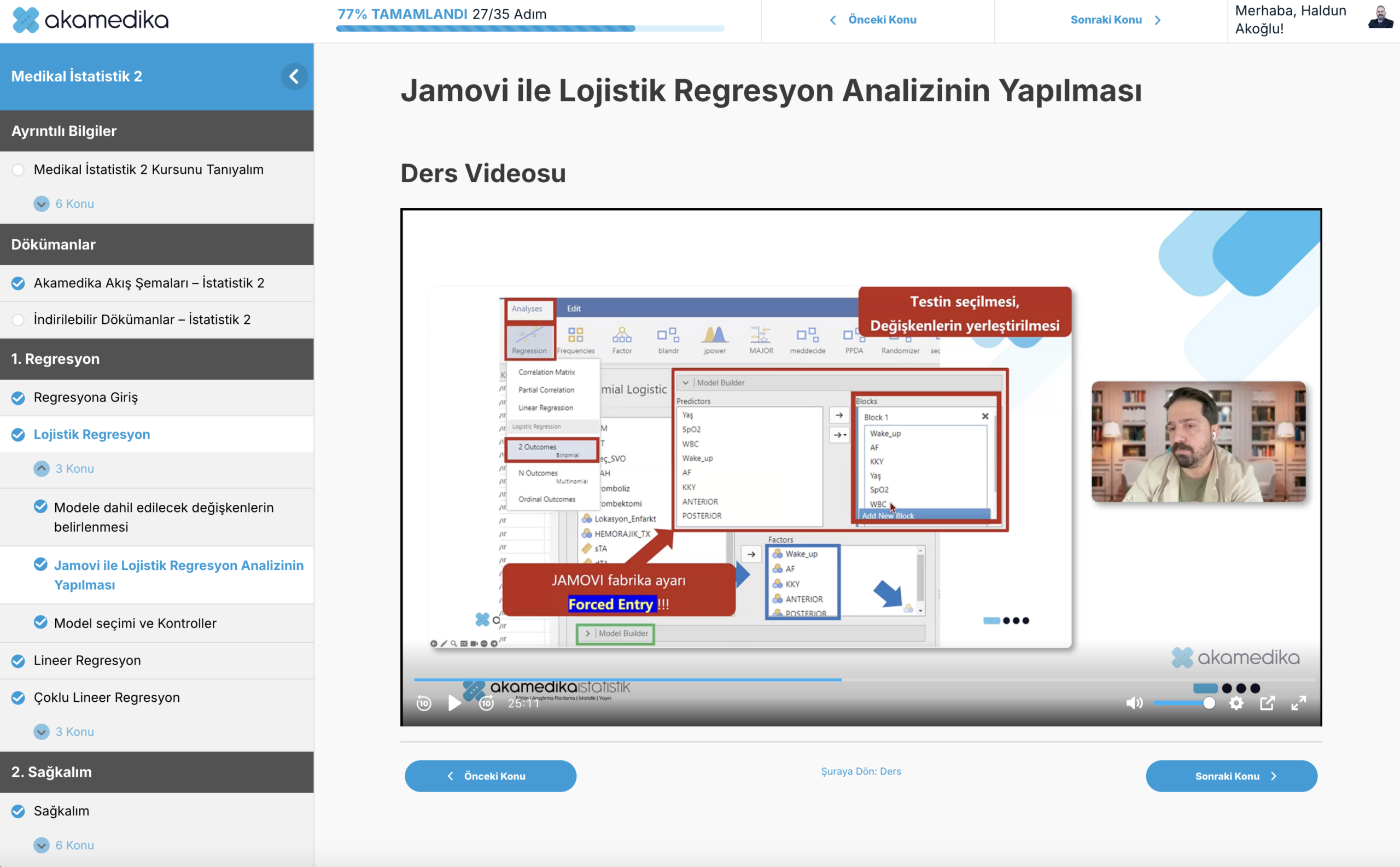1400x867 pixels.
Task: Expand 6 Konu under Sağkalım
Action: tap(41, 845)
